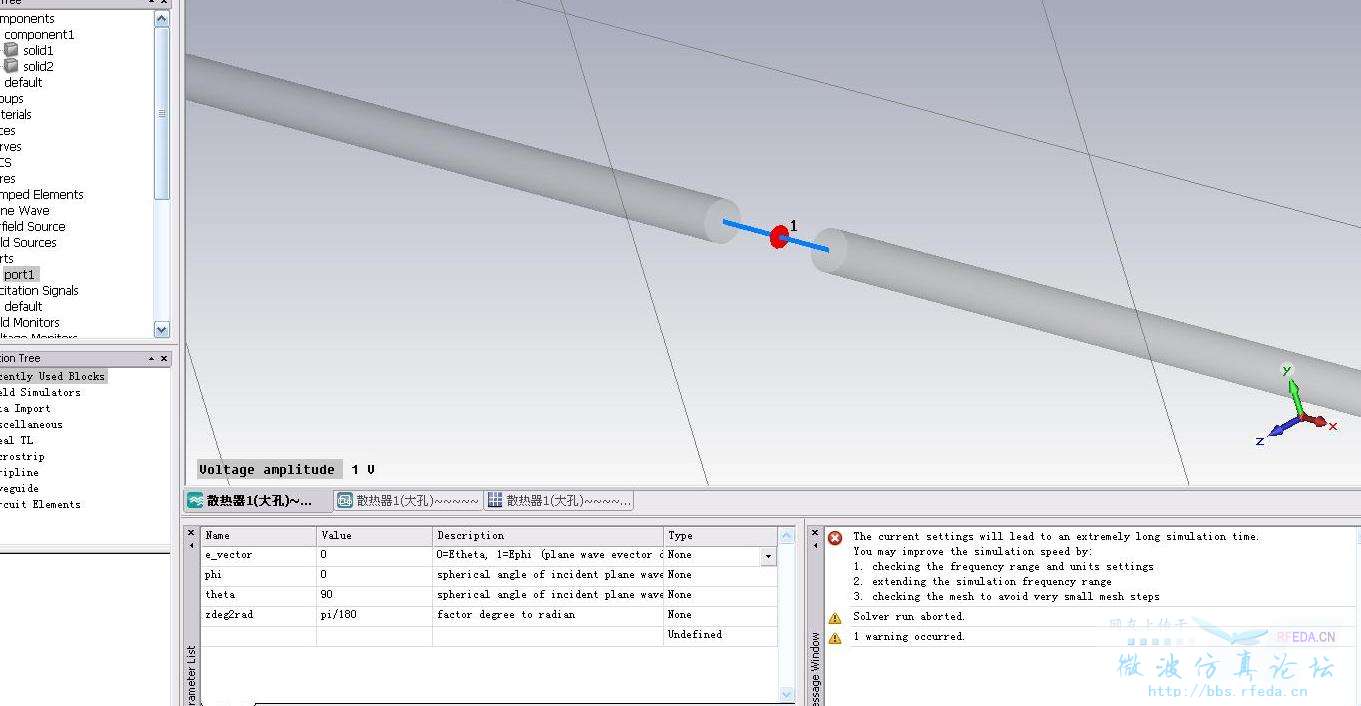1361x706 pixels.
Task: Select Miscellaneous in block tree
Action: pyautogui.click(x=31, y=424)
